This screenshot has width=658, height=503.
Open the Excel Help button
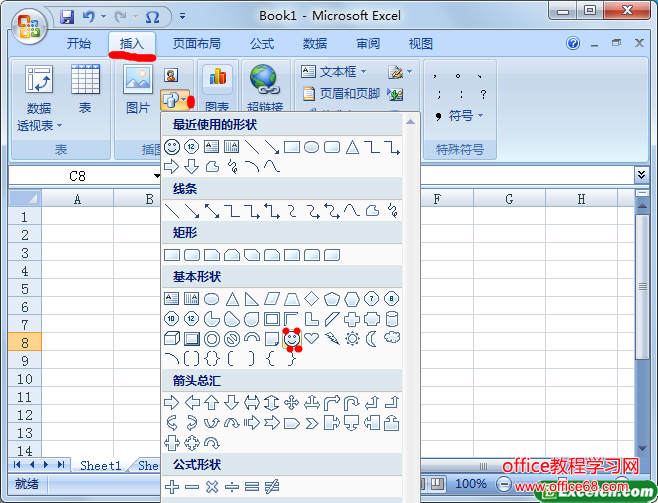[573, 43]
